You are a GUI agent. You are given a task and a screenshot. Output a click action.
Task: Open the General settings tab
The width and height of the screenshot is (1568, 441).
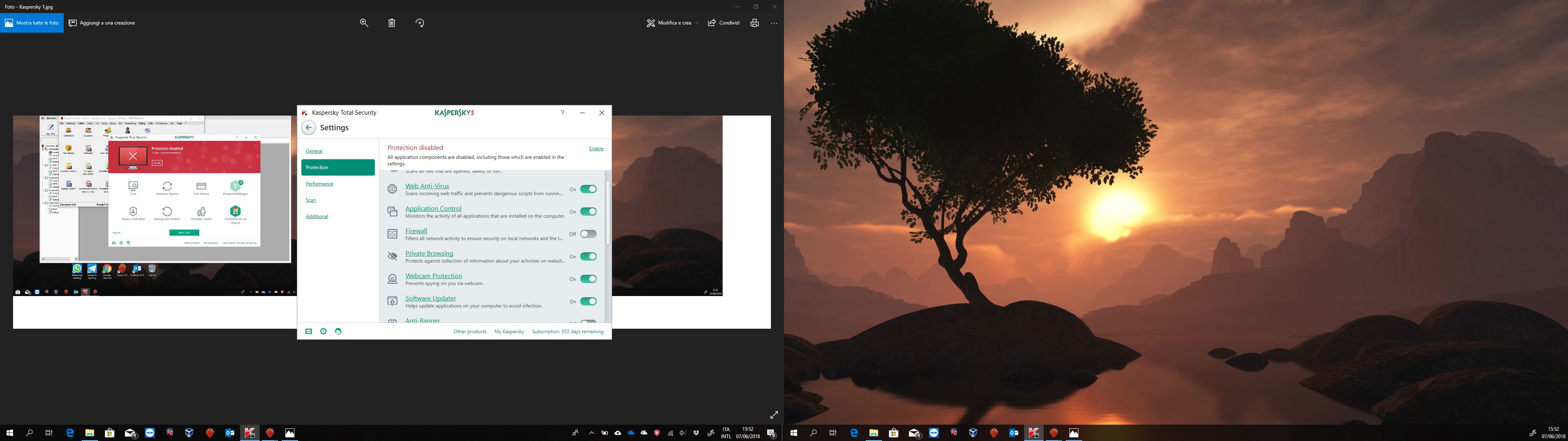314,151
